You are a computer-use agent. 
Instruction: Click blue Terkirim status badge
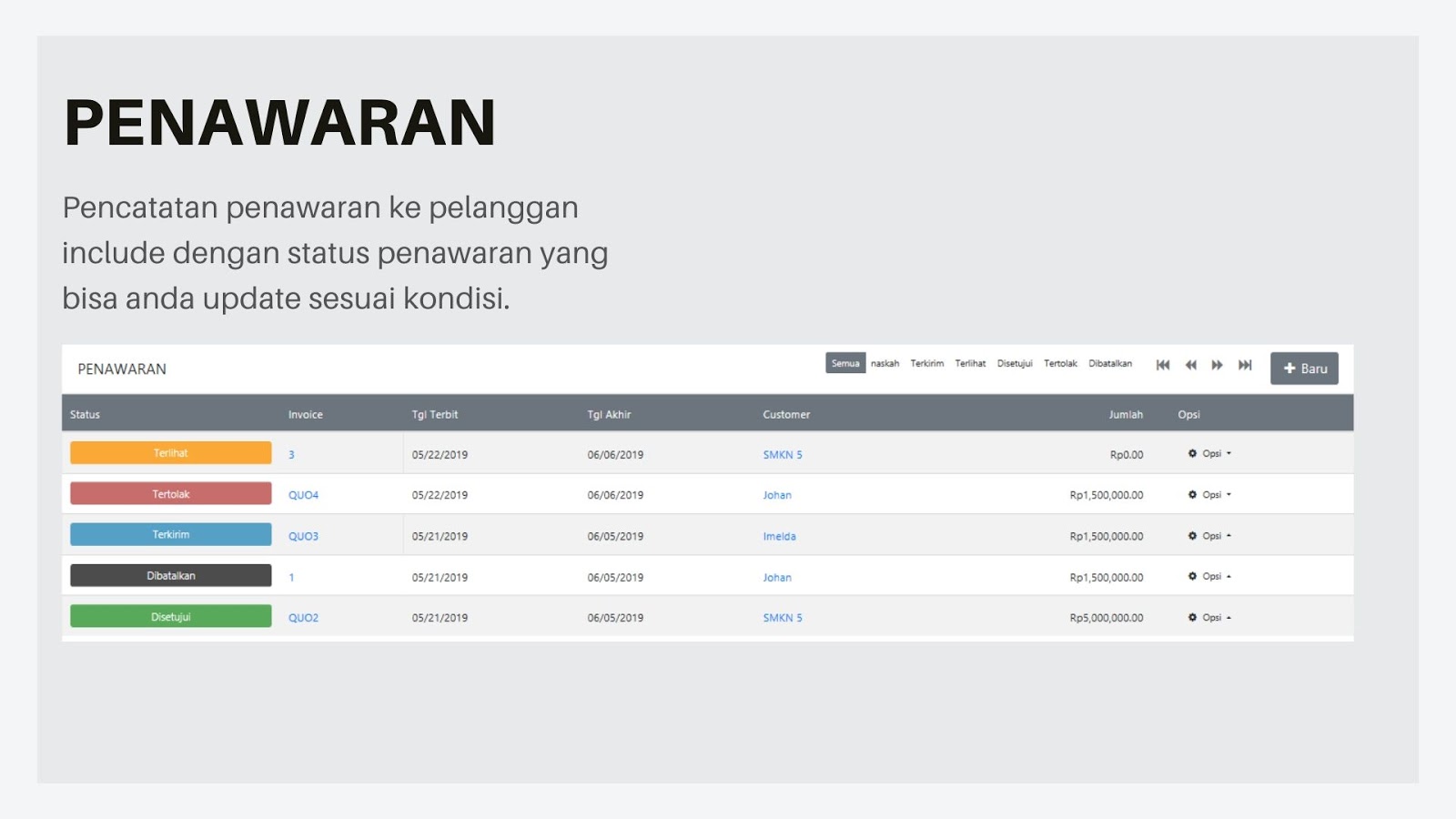[171, 534]
